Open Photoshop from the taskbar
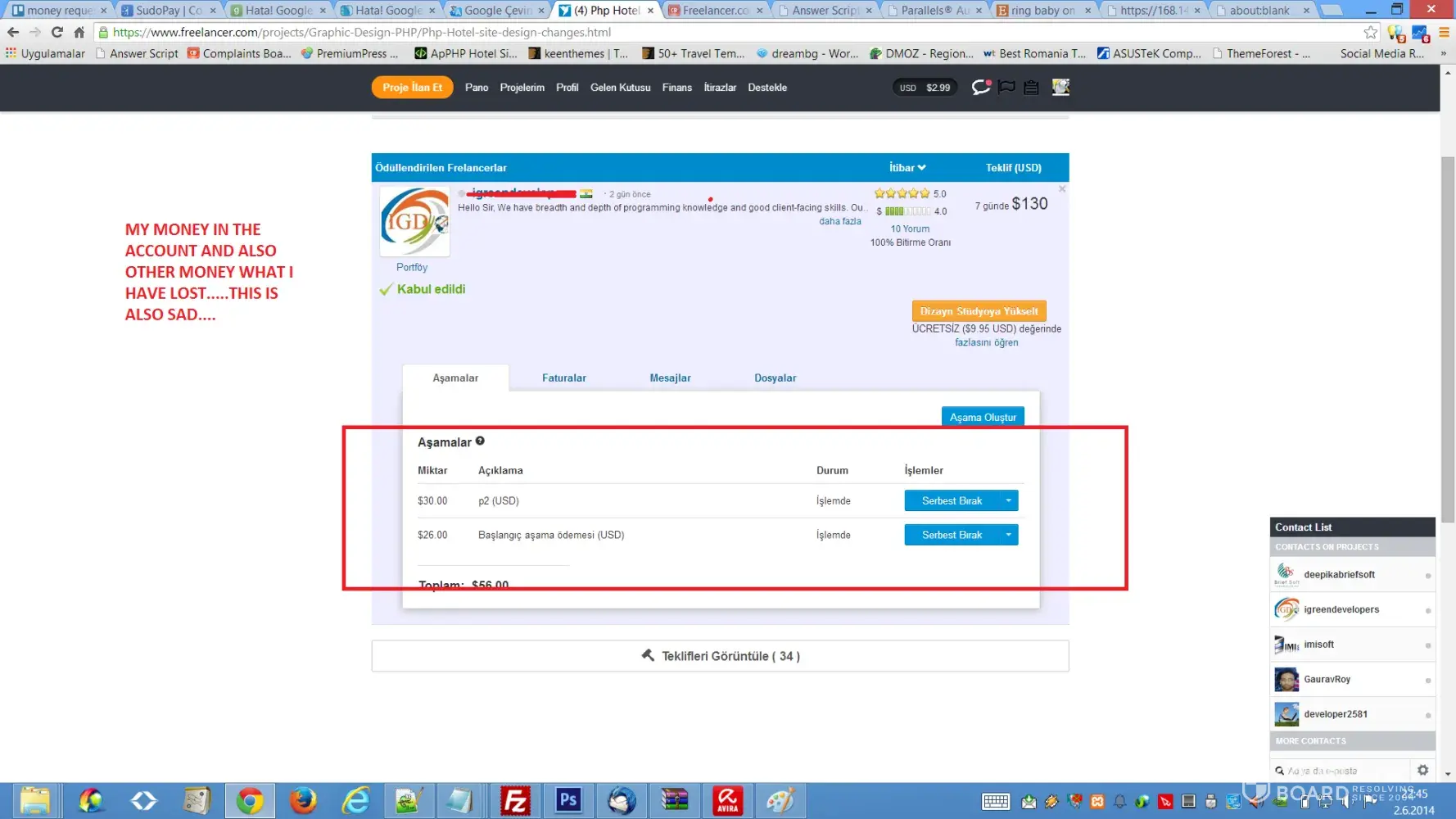The image size is (1456, 819). 567,800
